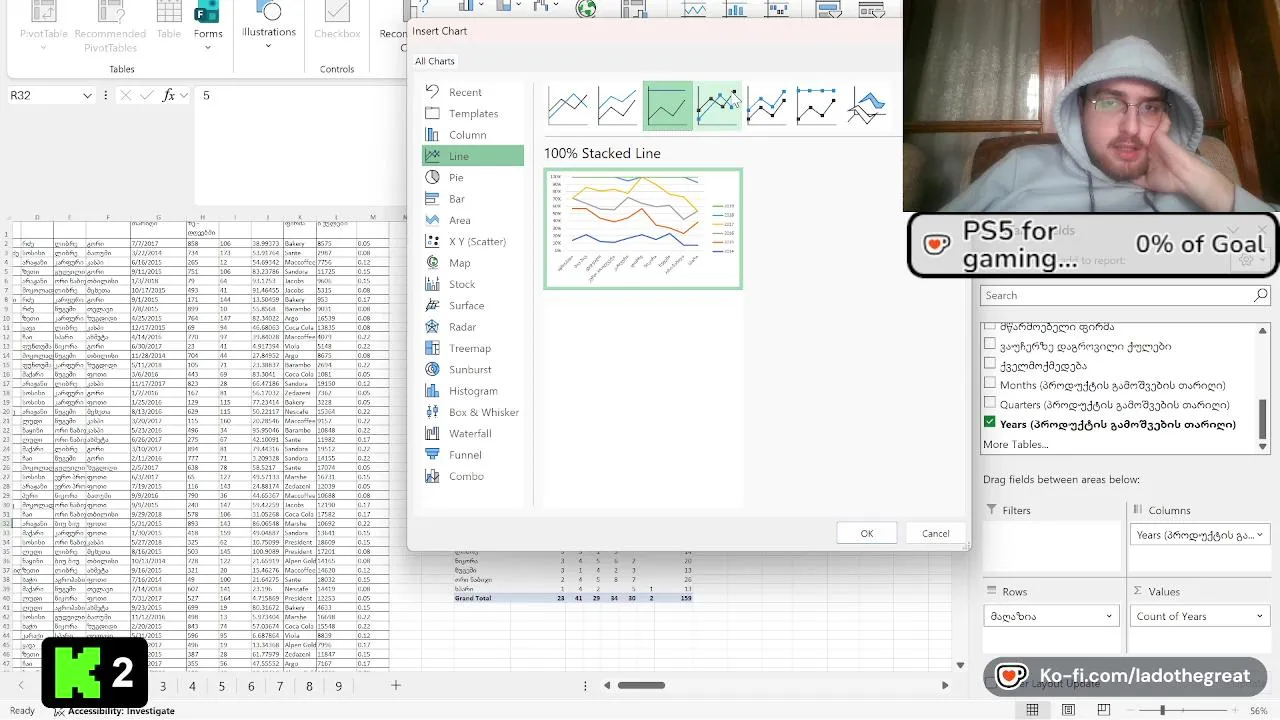This screenshot has width=1280, height=720.
Task: Add a new sheet with plus icon
Action: (x=395, y=685)
